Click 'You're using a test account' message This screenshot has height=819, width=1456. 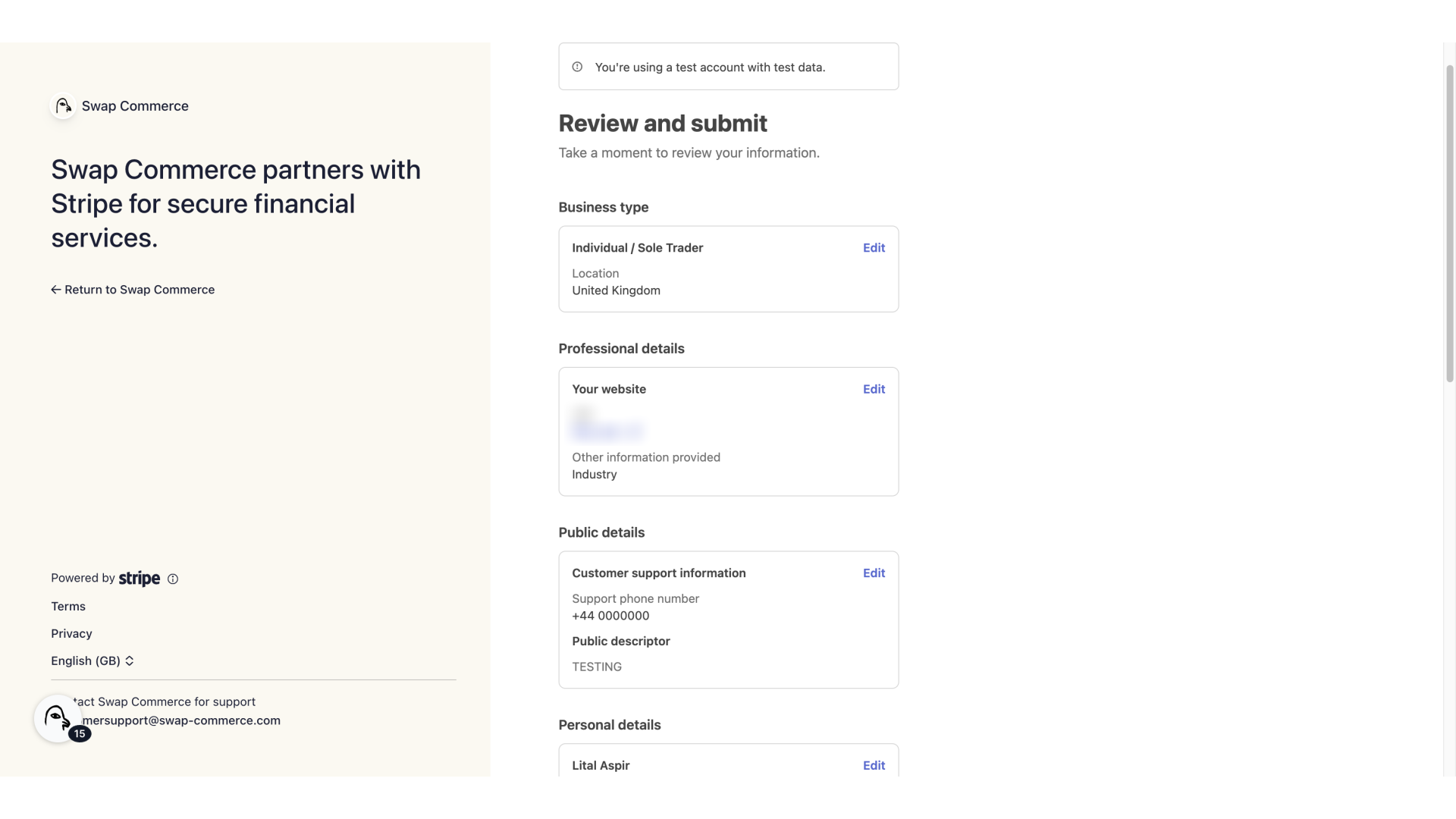pos(710,67)
